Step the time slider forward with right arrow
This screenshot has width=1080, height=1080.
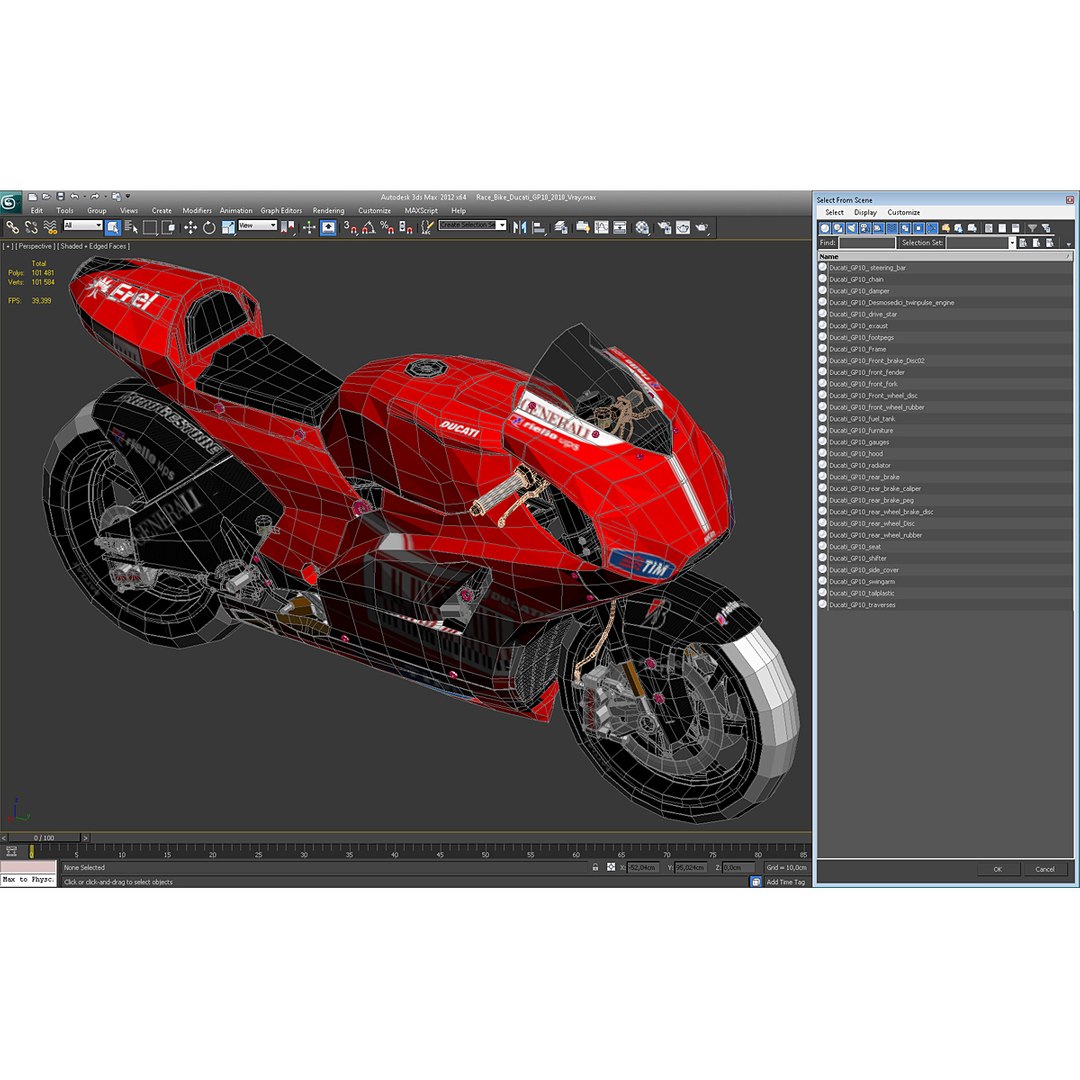pyautogui.click(x=85, y=838)
